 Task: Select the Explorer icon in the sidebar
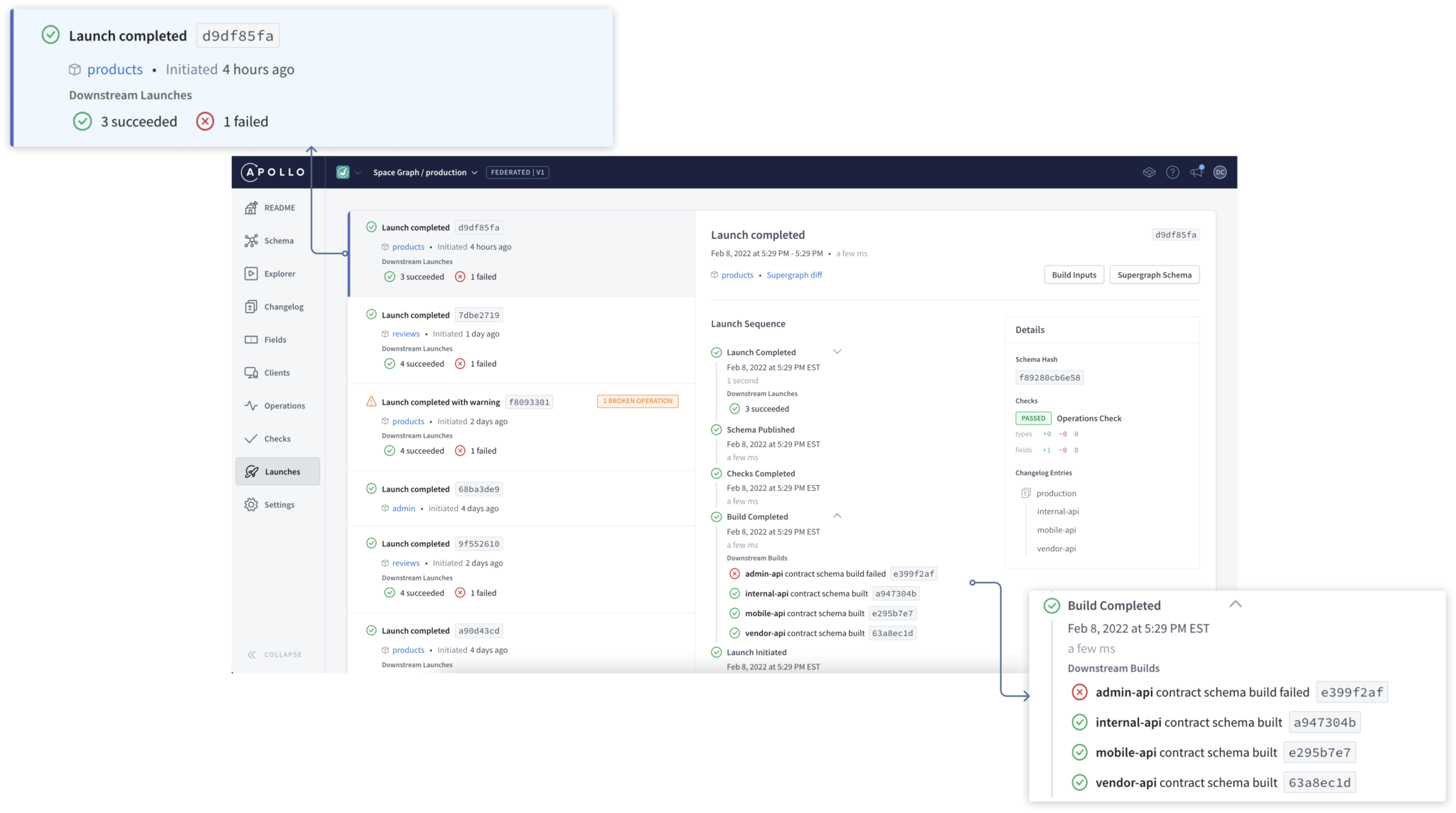click(x=252, y=273)
